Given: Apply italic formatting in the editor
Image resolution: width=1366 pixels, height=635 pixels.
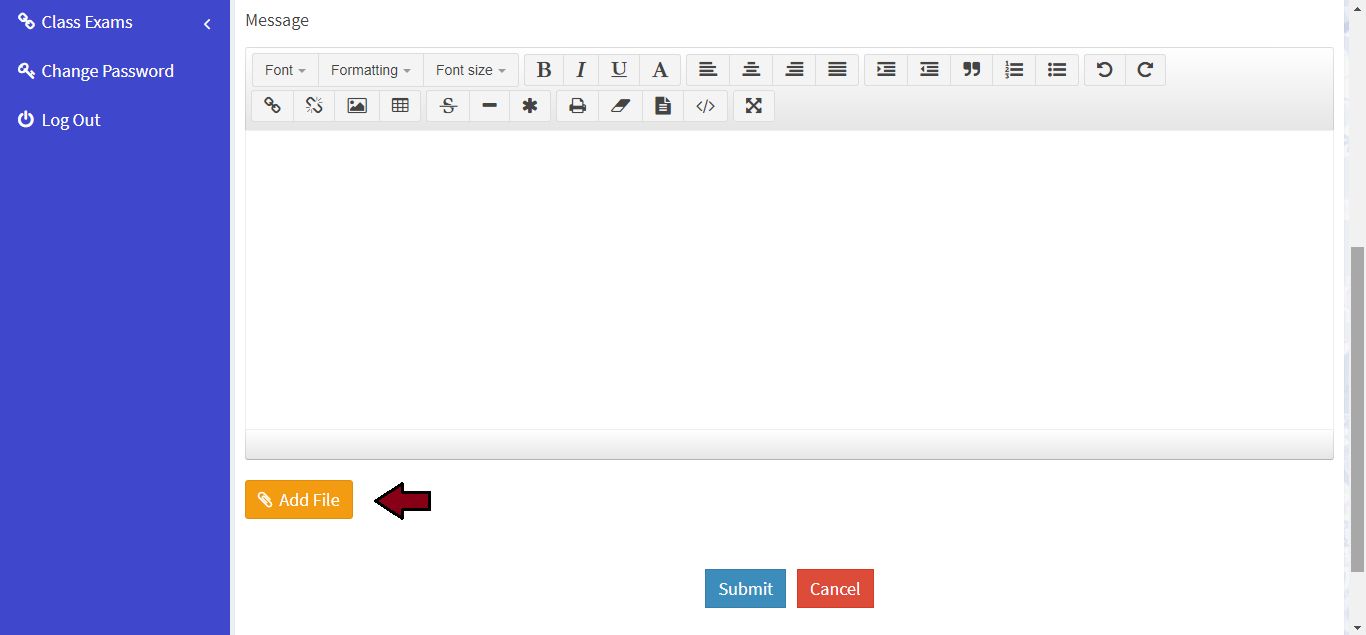Looking at the screenshot, I should tap(581, 70).
